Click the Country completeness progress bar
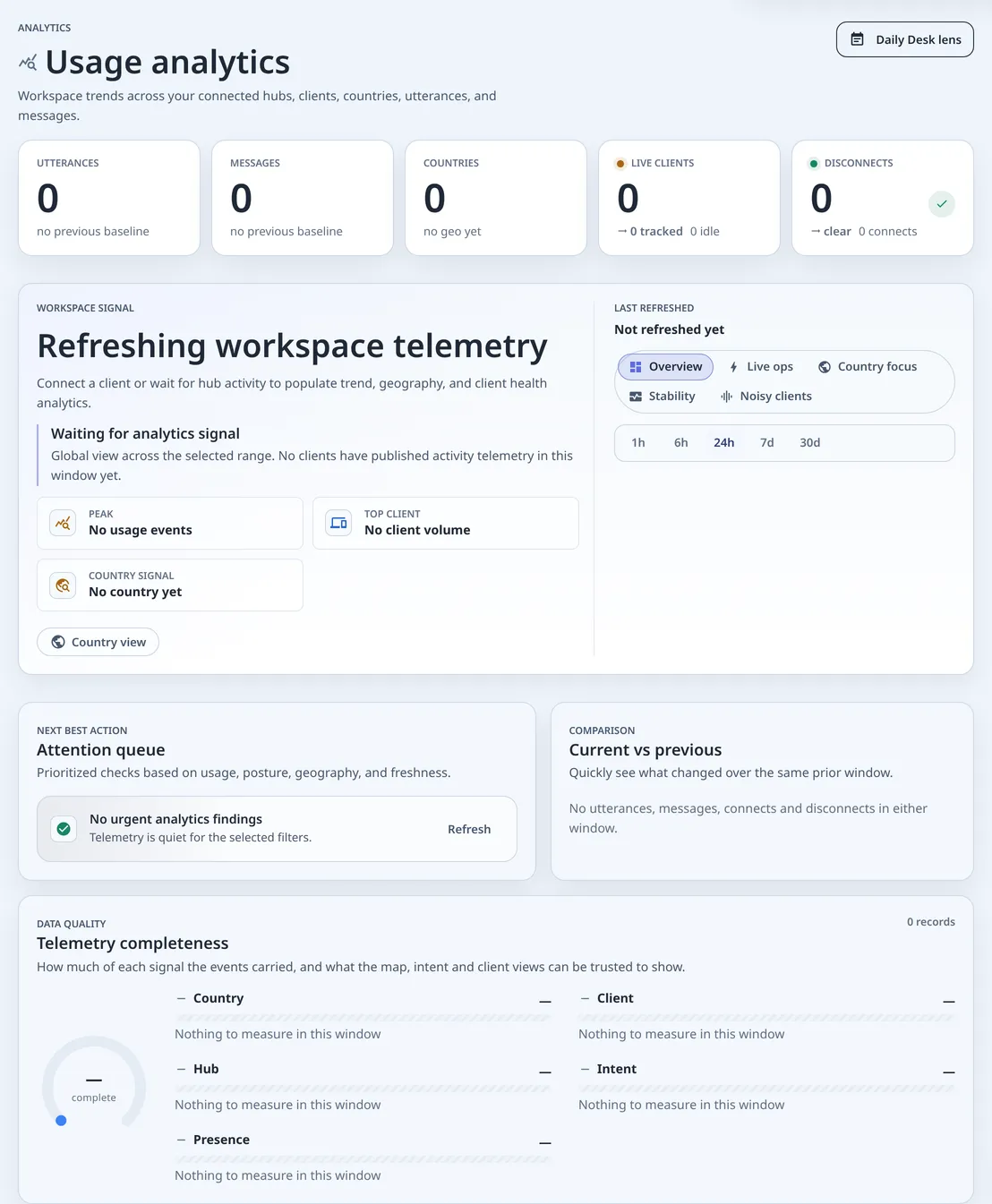The height and width of the screenshot is (1204, 992). (363, 1018)
